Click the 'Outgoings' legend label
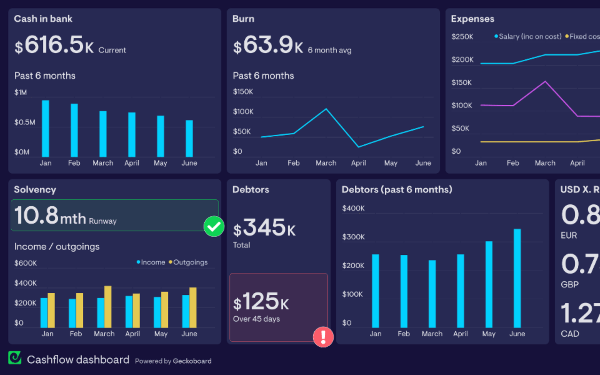Image resolution: width=600 pixels, height=375 pixels. (x=191, y=262)
